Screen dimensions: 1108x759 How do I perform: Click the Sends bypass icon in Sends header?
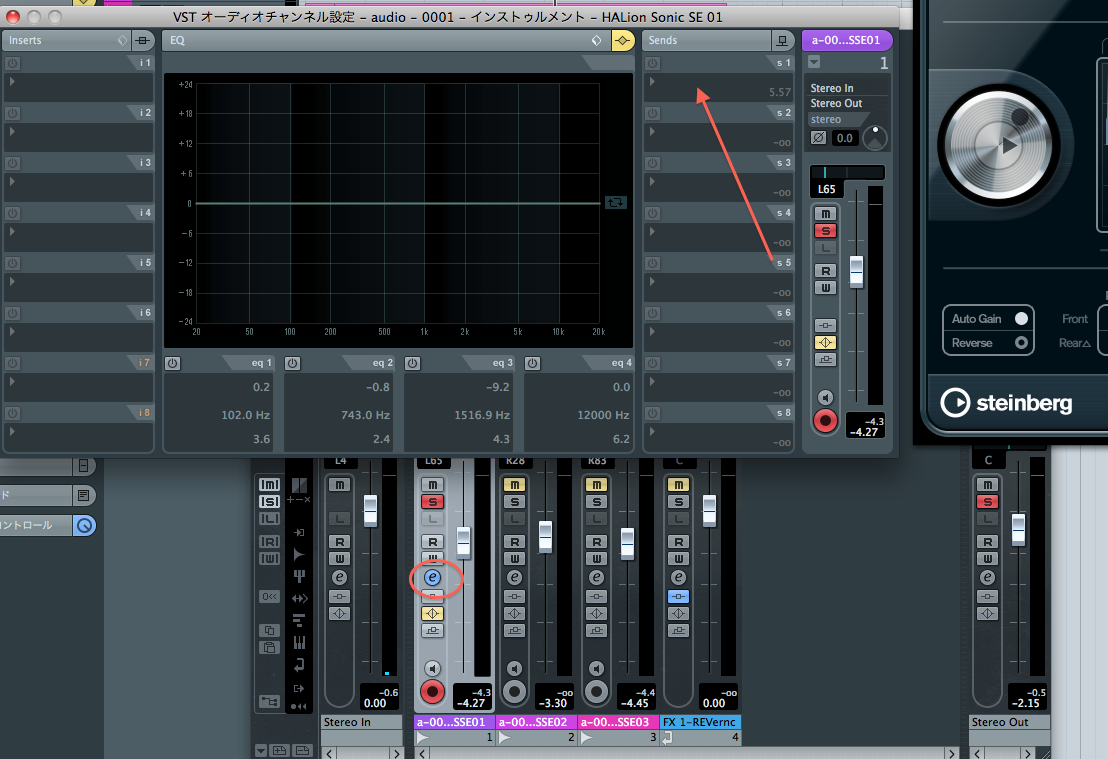(x=780, y=41)
